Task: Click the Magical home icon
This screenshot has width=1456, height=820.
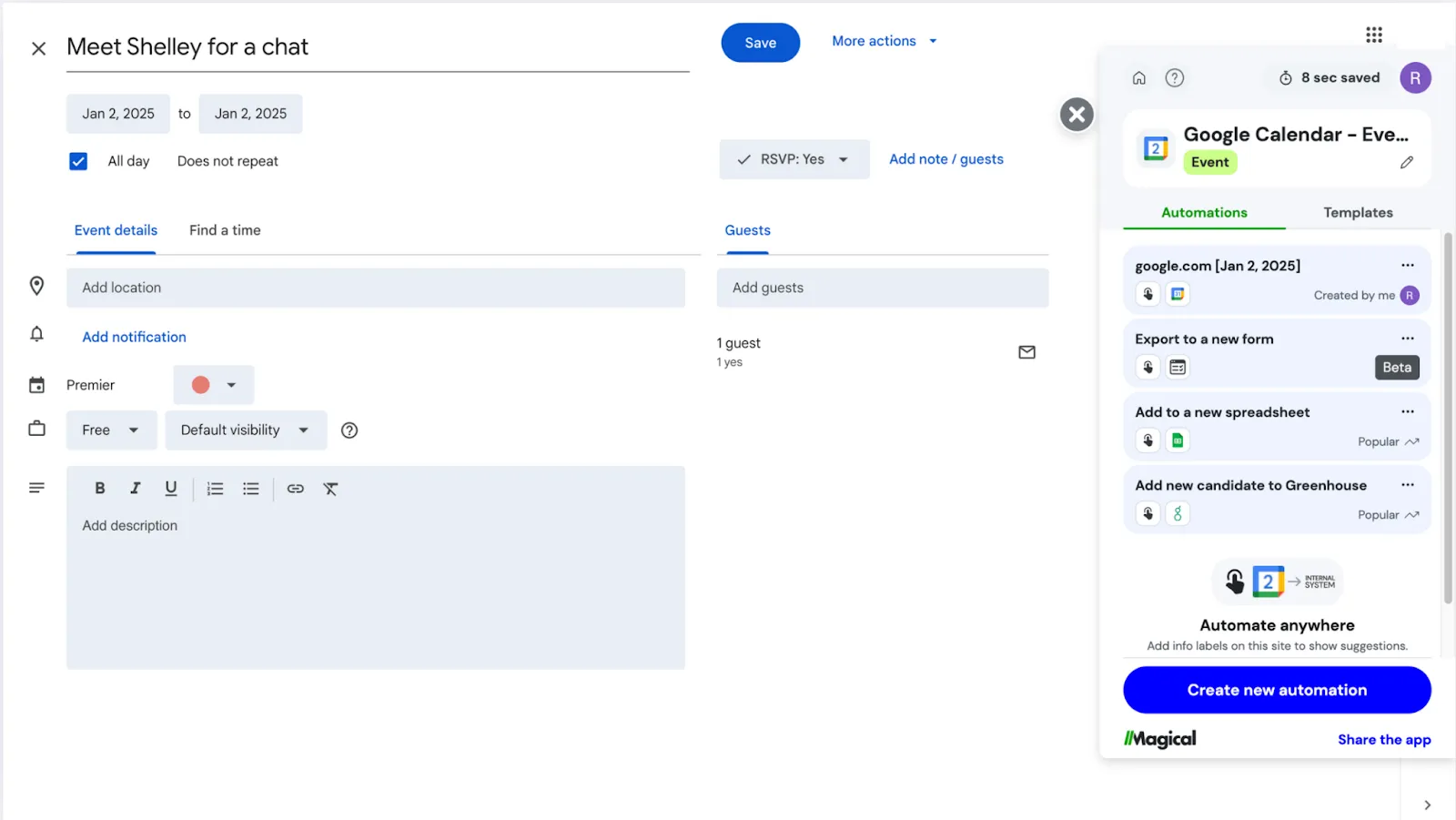Action: point(1138,78)
